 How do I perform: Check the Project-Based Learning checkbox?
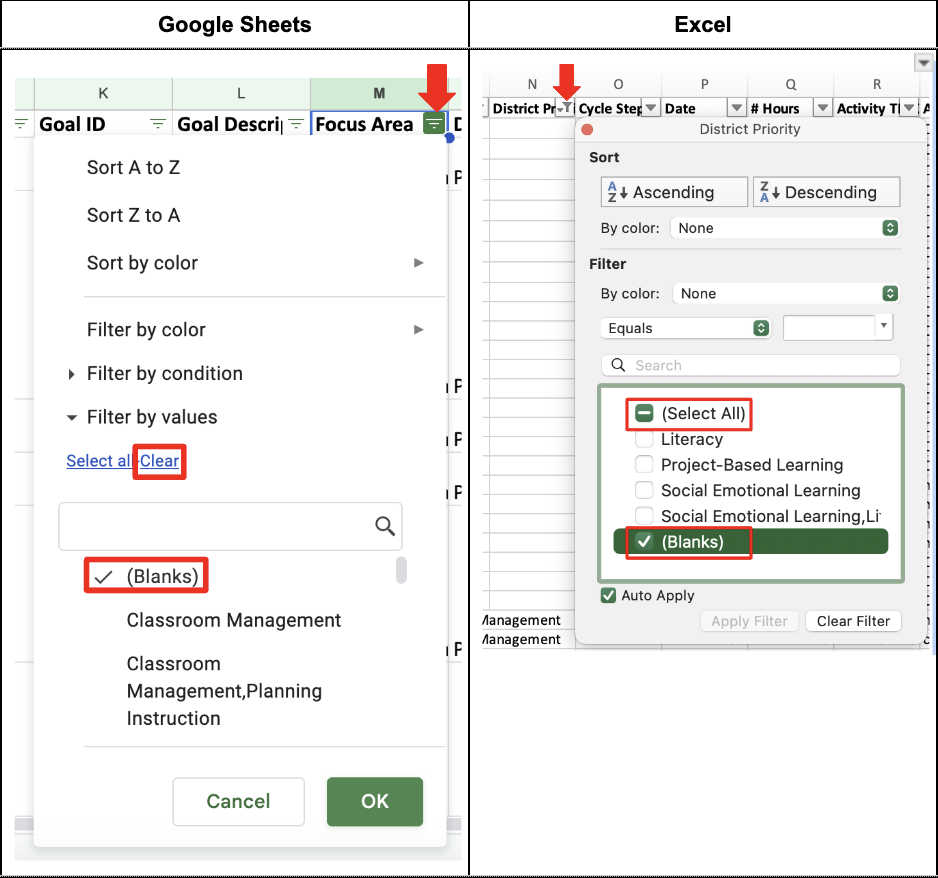tap(644, 465)
